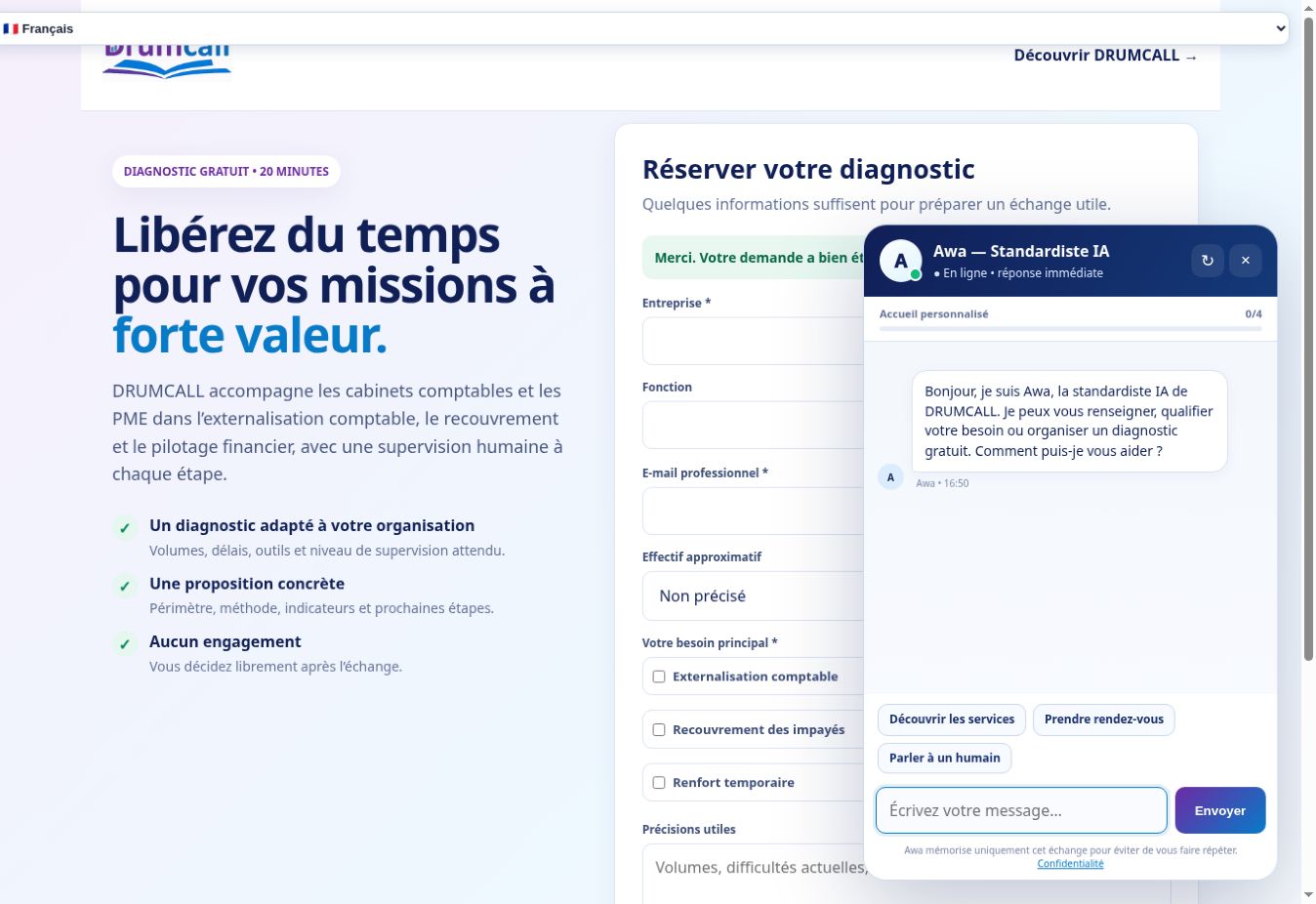Close the Awa chat widget
This screenshot has height=904, width=1316.
click(1246, 261)
